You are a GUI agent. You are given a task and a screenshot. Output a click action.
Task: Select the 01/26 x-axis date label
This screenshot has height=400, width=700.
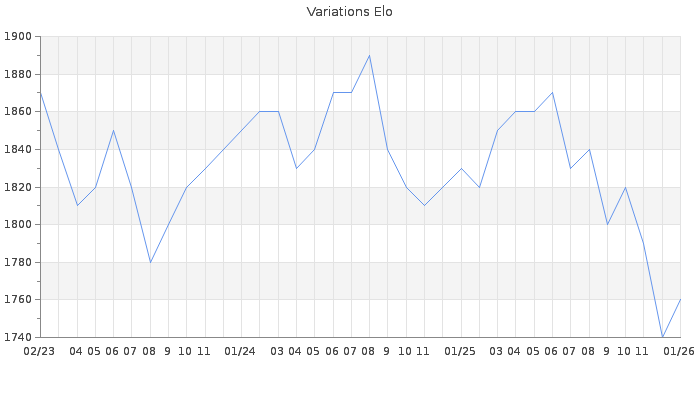(680, 351)
